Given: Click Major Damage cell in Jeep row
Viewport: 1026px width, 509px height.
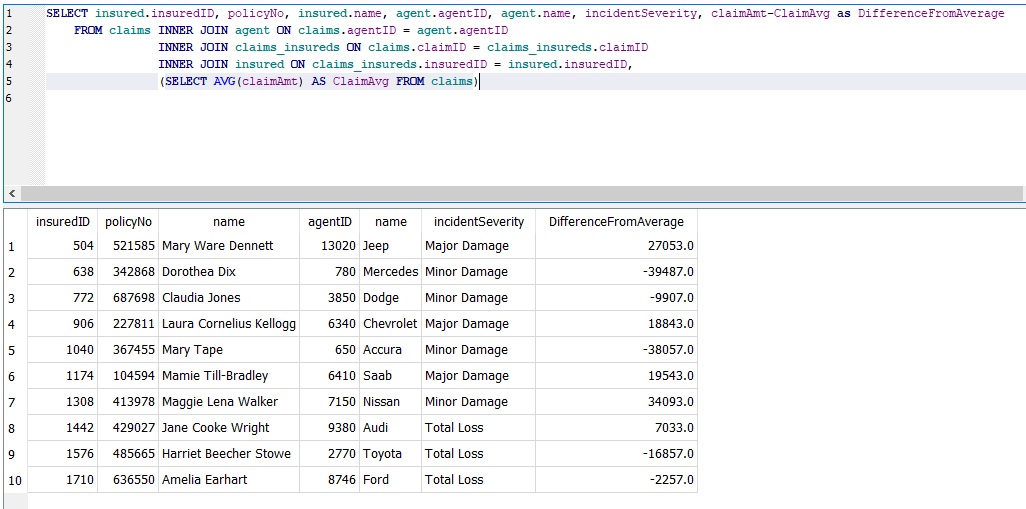Looking at the screenshot, I should tap(479, 246).
